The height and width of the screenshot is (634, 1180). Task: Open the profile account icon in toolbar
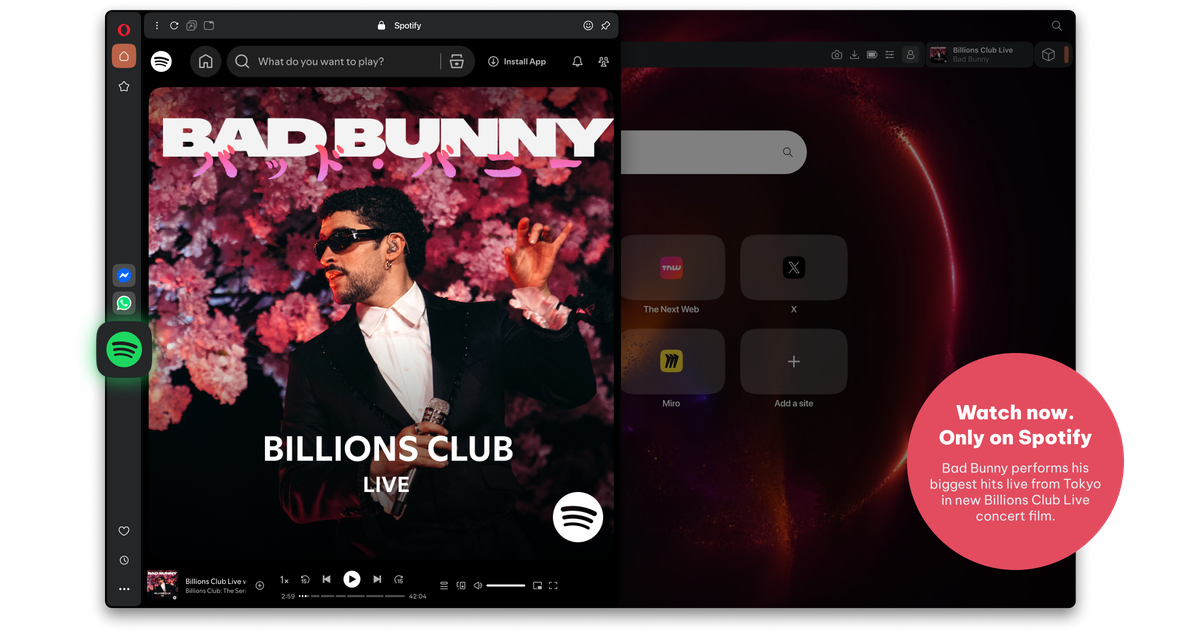911,55
